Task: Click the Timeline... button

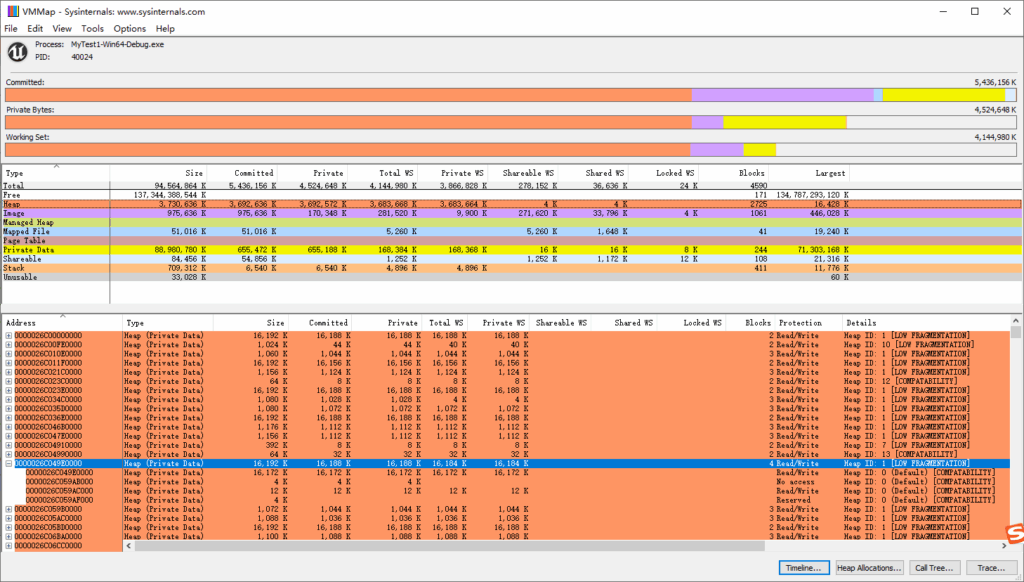Action: [x=803, y=567]
